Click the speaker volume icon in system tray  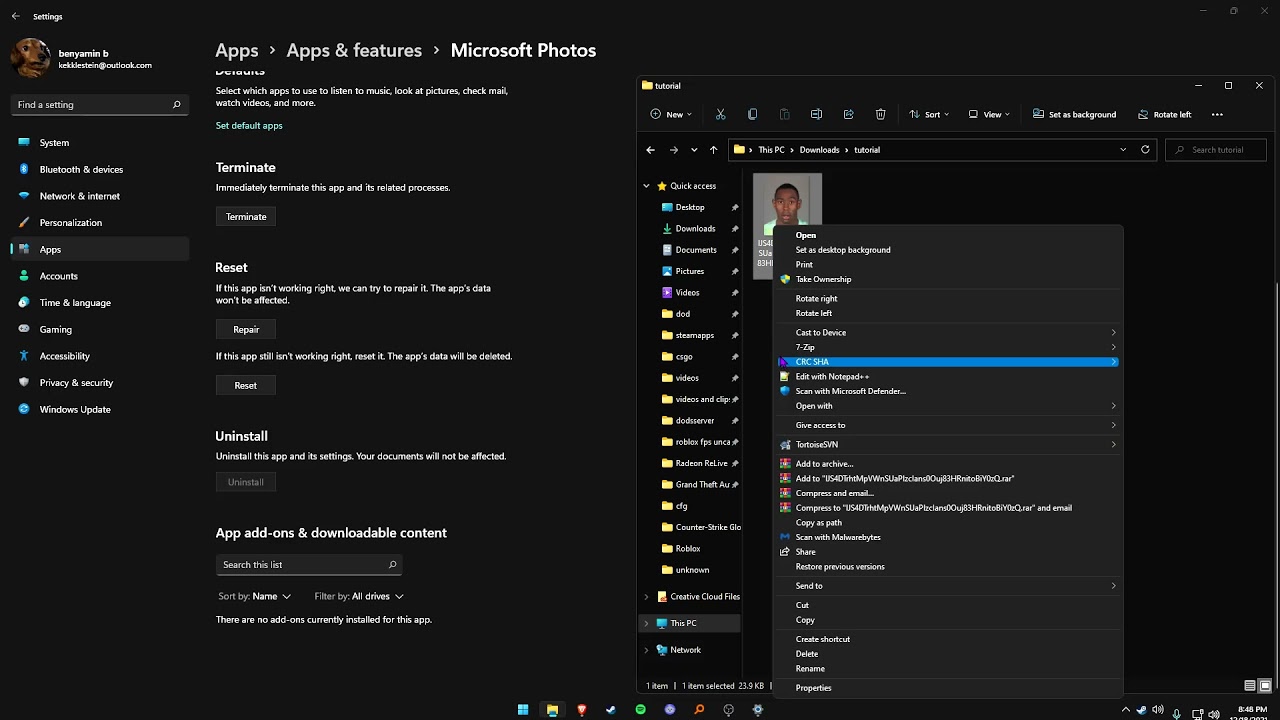[x=1158, y=711]
